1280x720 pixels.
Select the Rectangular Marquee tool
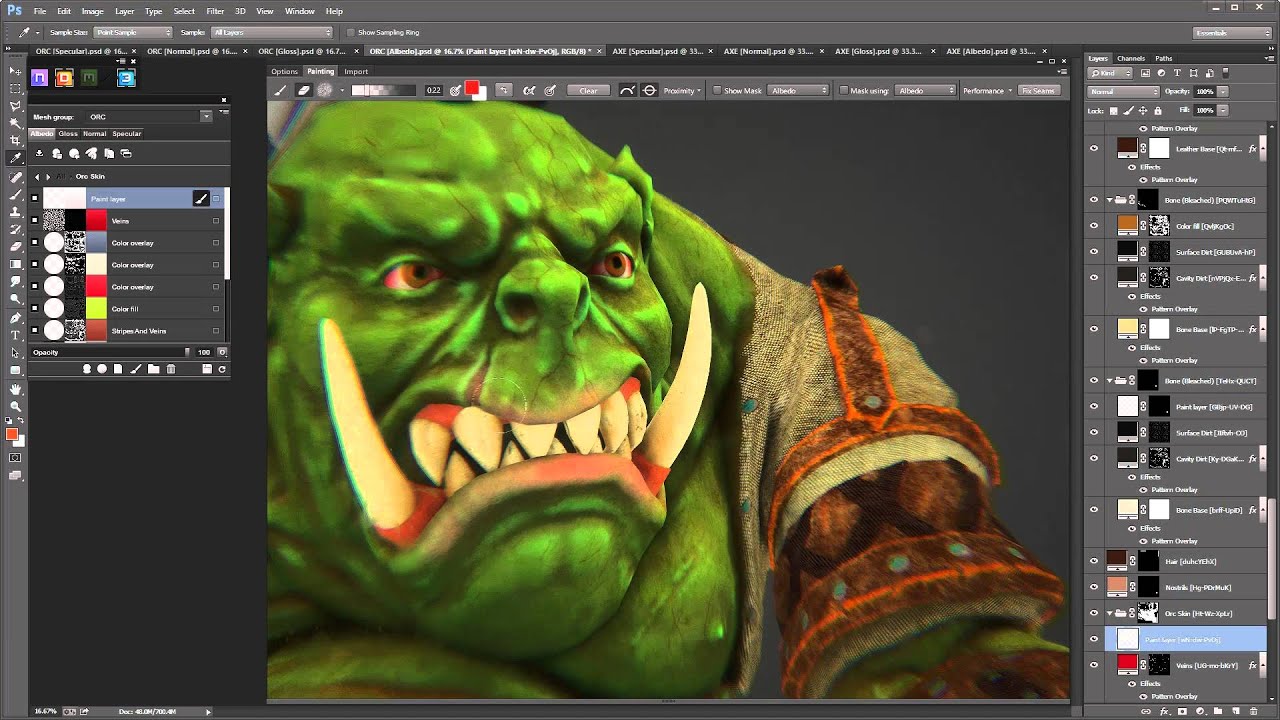[x=16, y=88]
